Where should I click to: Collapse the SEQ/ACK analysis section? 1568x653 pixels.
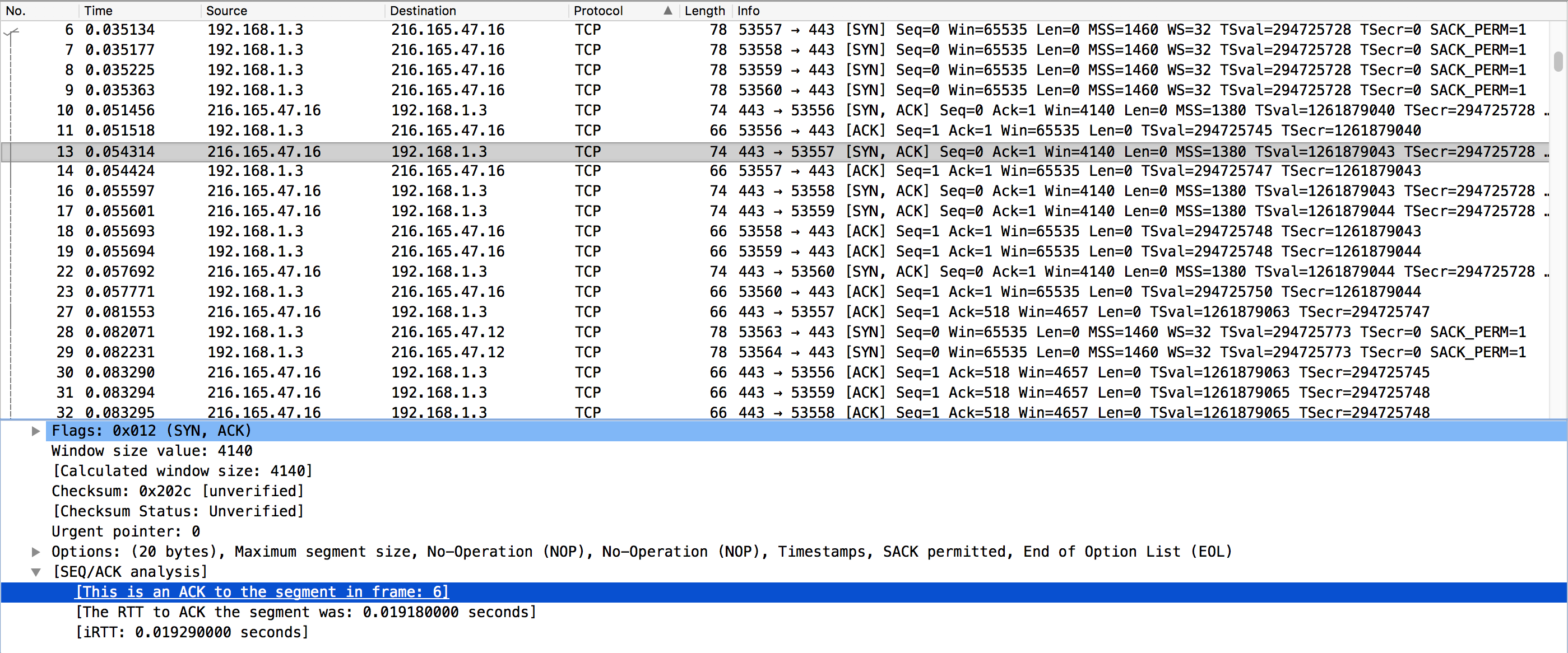click(36, 571)
